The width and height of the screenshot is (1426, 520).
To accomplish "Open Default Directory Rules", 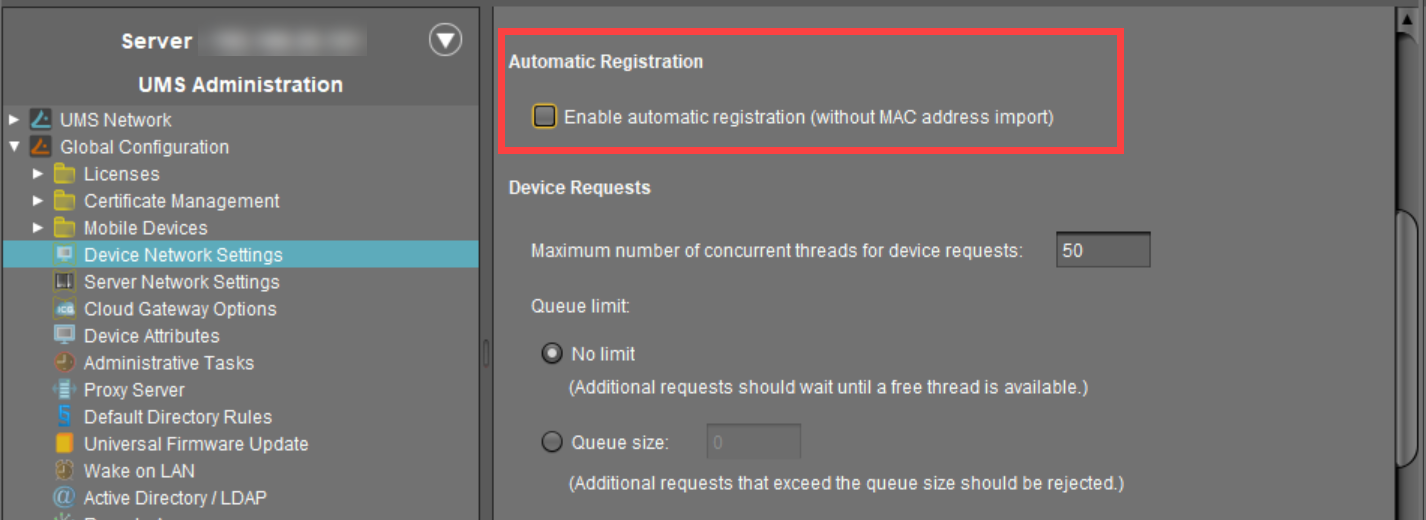I will [x=177, y=417].
